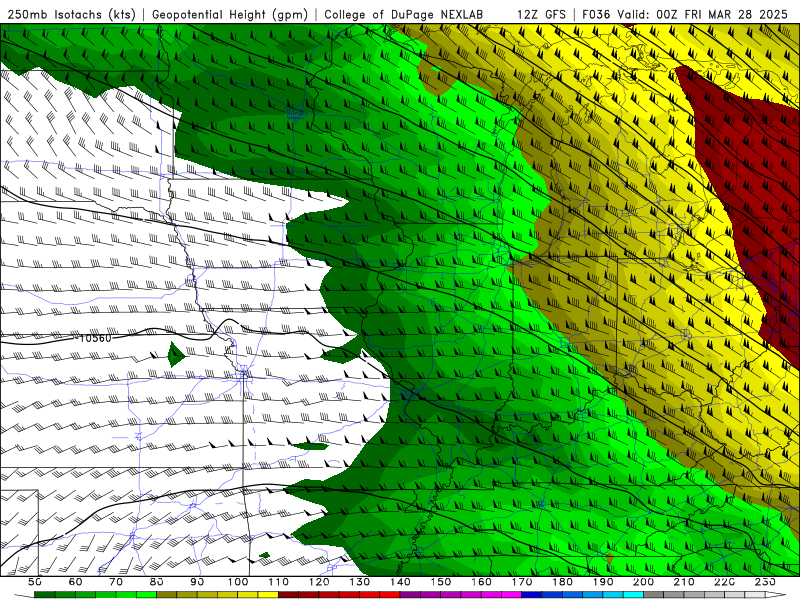Select the cyan swatch just before gray
The width and height of the screenshot is (800, 600).
pyautogui.click(x=633, y=595)
